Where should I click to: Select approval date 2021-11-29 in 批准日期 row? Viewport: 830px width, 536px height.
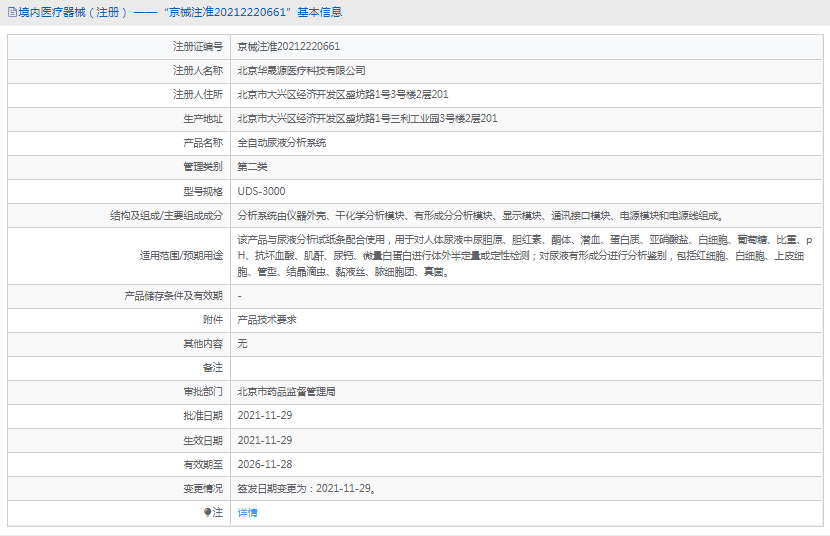pyautogui.click(x=265, y=416)
